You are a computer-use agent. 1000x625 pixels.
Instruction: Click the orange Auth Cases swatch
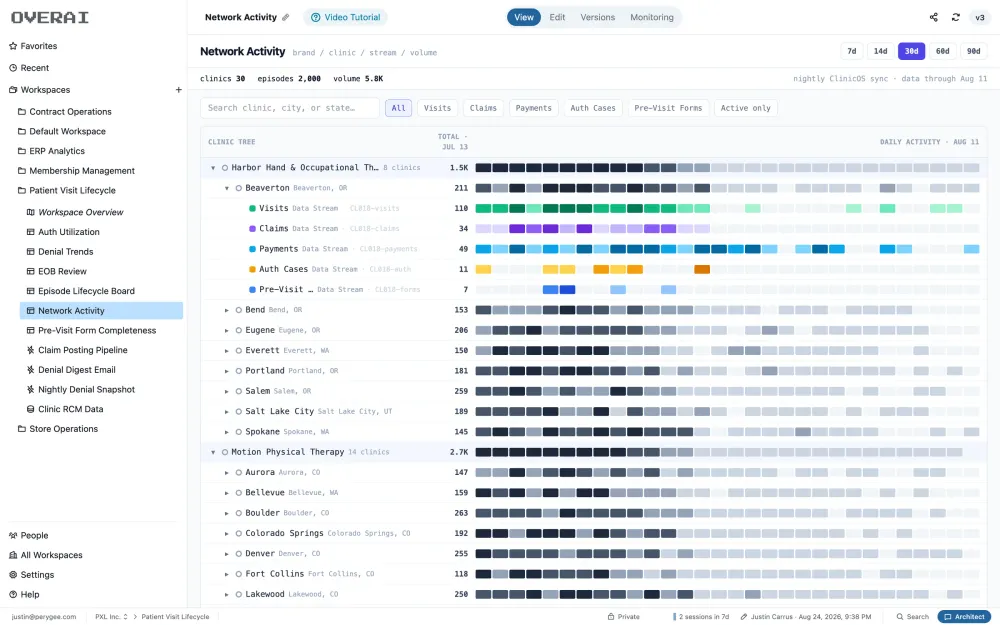pos(252,269)
